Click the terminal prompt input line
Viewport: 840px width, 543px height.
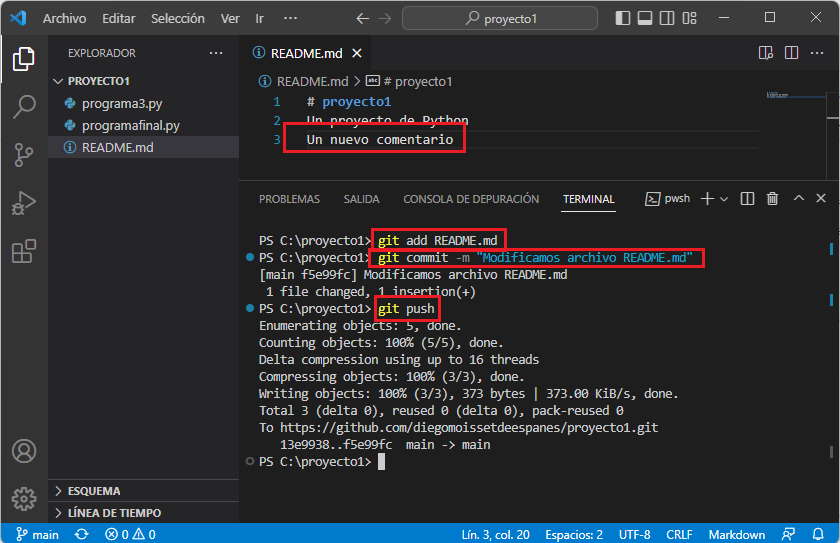pos(381,462)
